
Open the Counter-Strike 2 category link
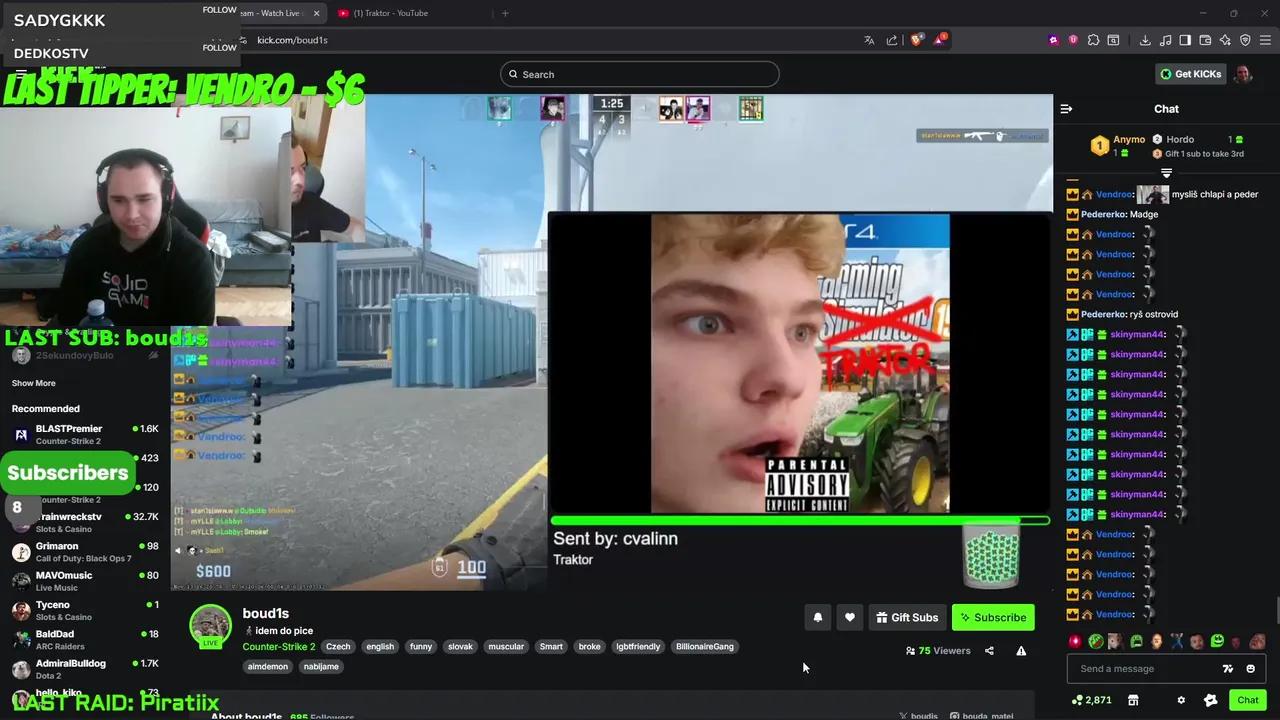click(x=278, y=646)
